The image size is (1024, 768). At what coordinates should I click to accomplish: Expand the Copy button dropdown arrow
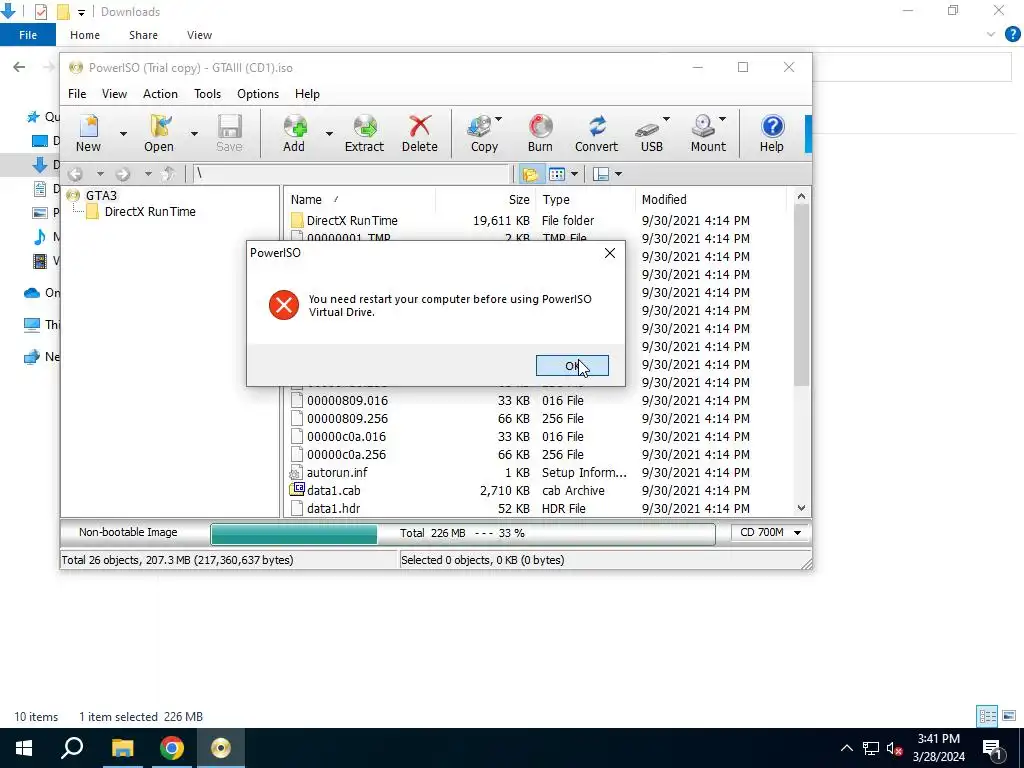pyautogui.click(x=498, y=120)
